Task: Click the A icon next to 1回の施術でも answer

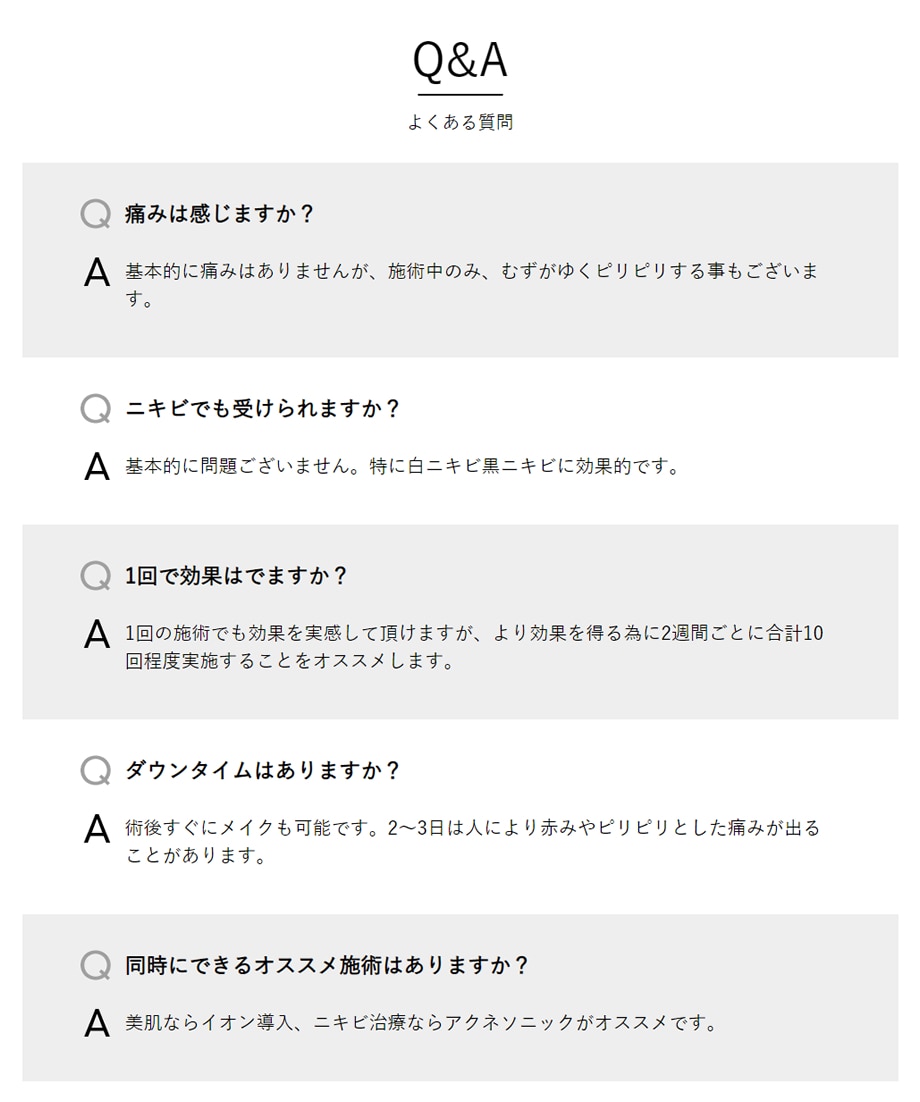Action: click(x=96, y=634)
